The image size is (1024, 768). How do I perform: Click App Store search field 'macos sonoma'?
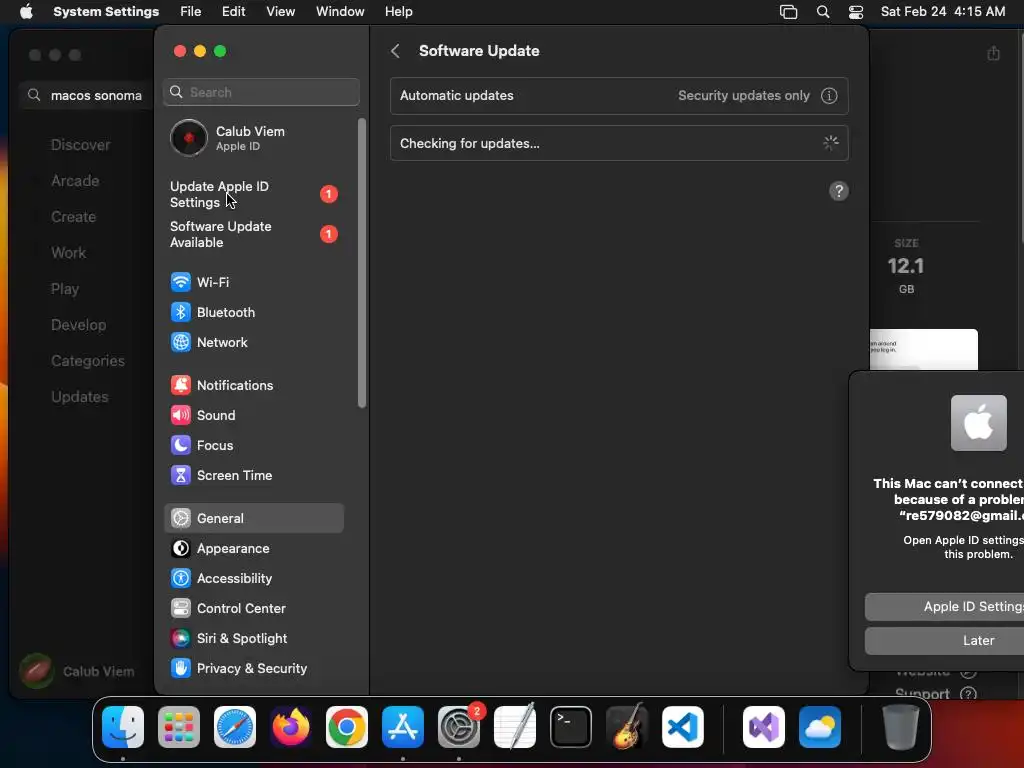(88, 95)
